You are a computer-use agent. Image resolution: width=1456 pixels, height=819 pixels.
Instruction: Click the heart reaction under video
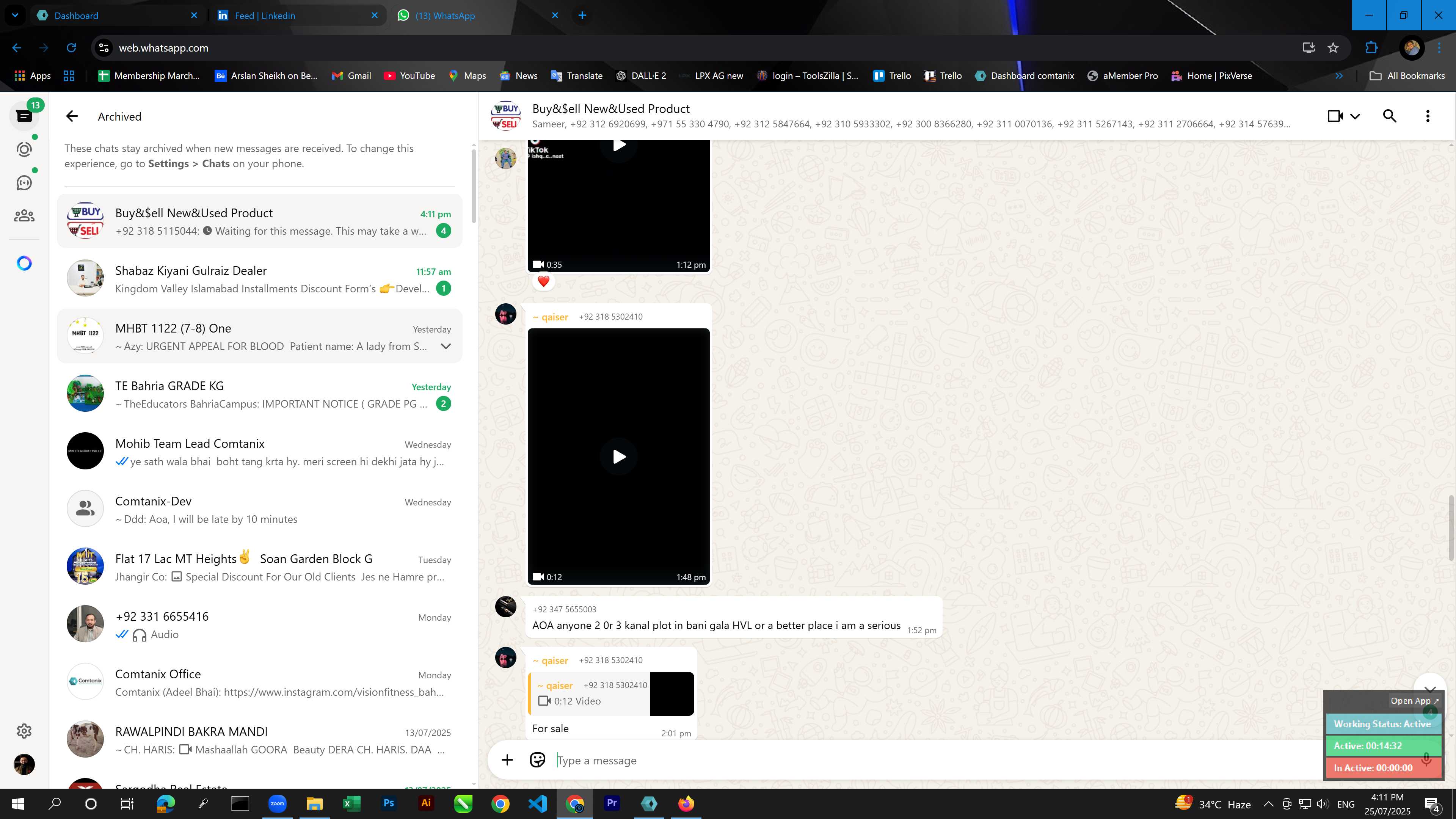coord(543,281)
